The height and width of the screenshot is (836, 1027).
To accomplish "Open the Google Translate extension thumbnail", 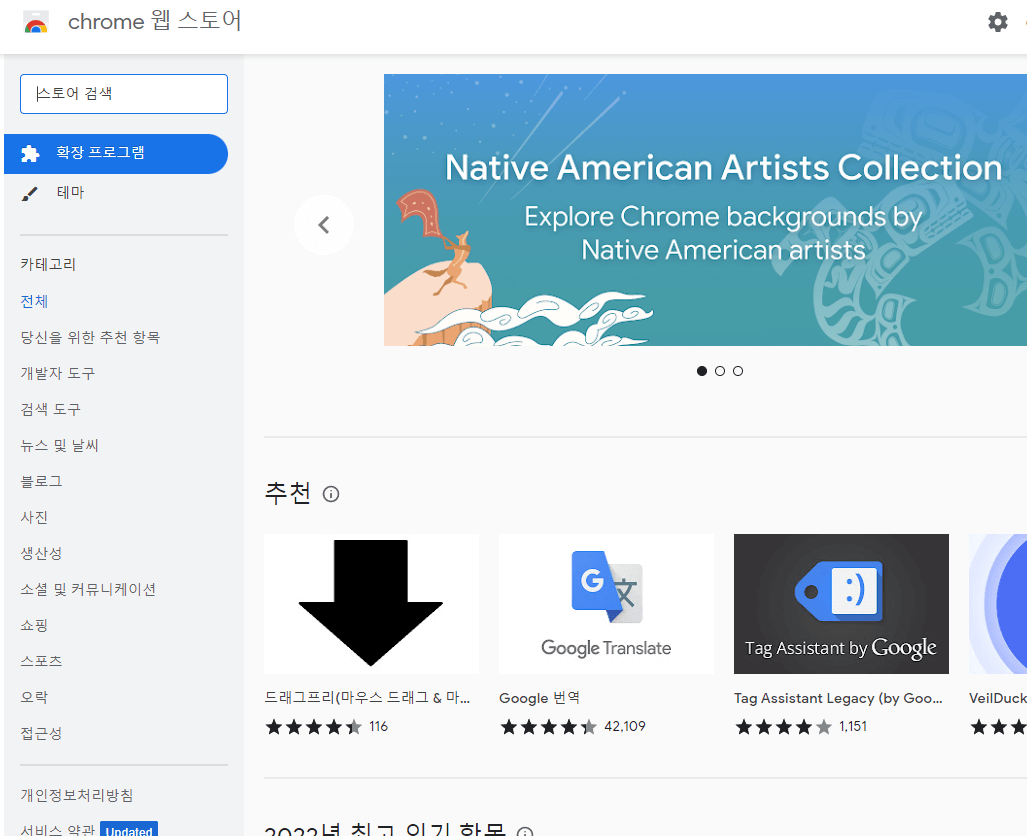I will 607,603.
